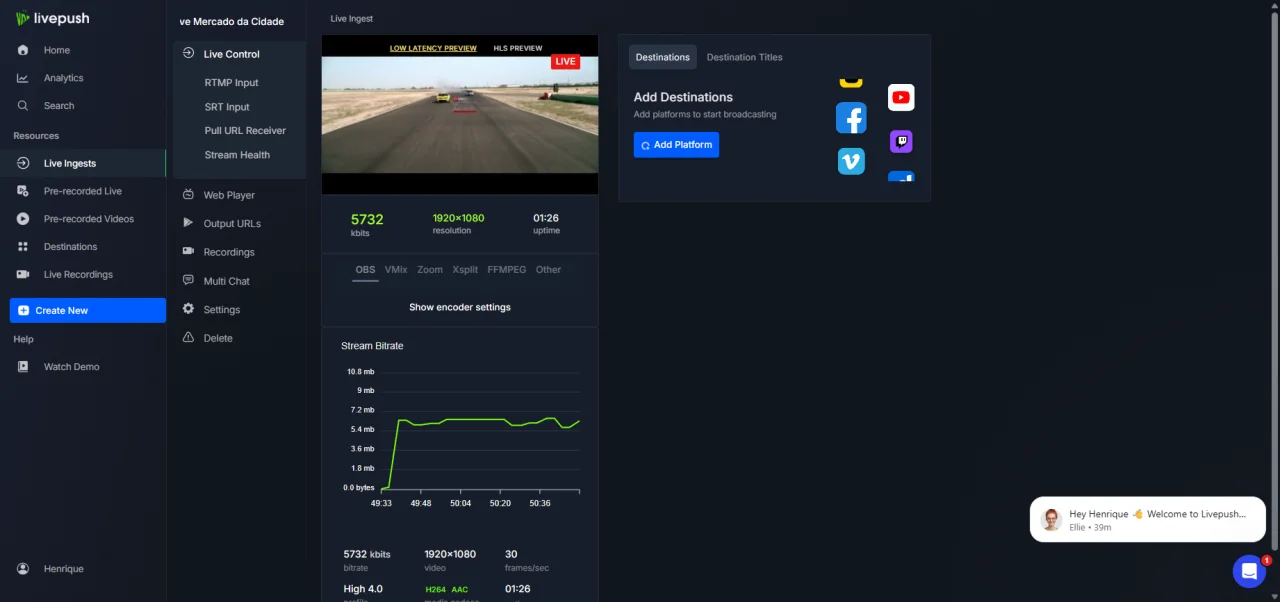Viewport: 1280px width, 602px height.
Task: Open the welcome message from Ellie
Action: point(1148,520)
